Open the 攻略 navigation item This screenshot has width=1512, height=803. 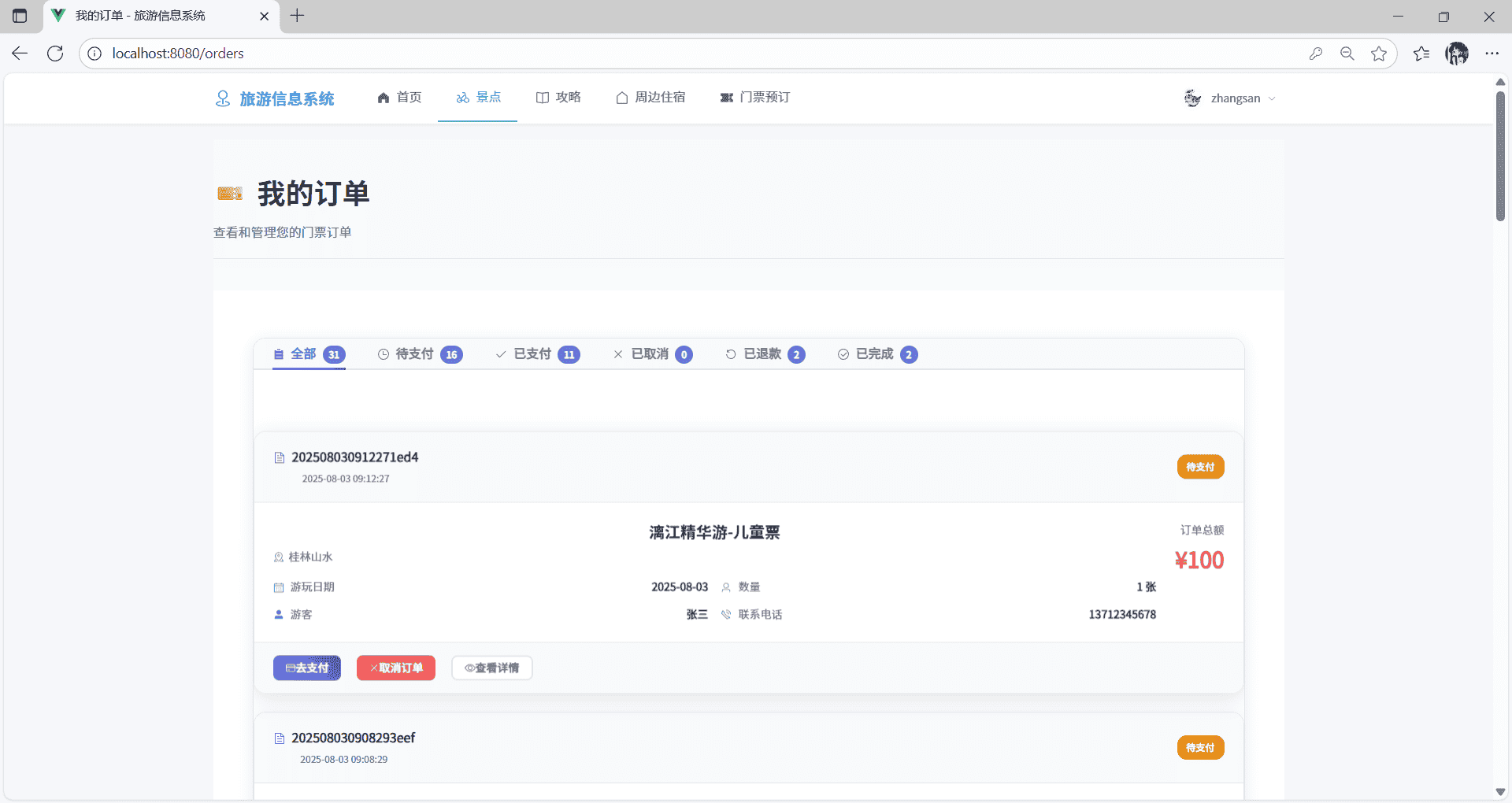coord(558,98)
